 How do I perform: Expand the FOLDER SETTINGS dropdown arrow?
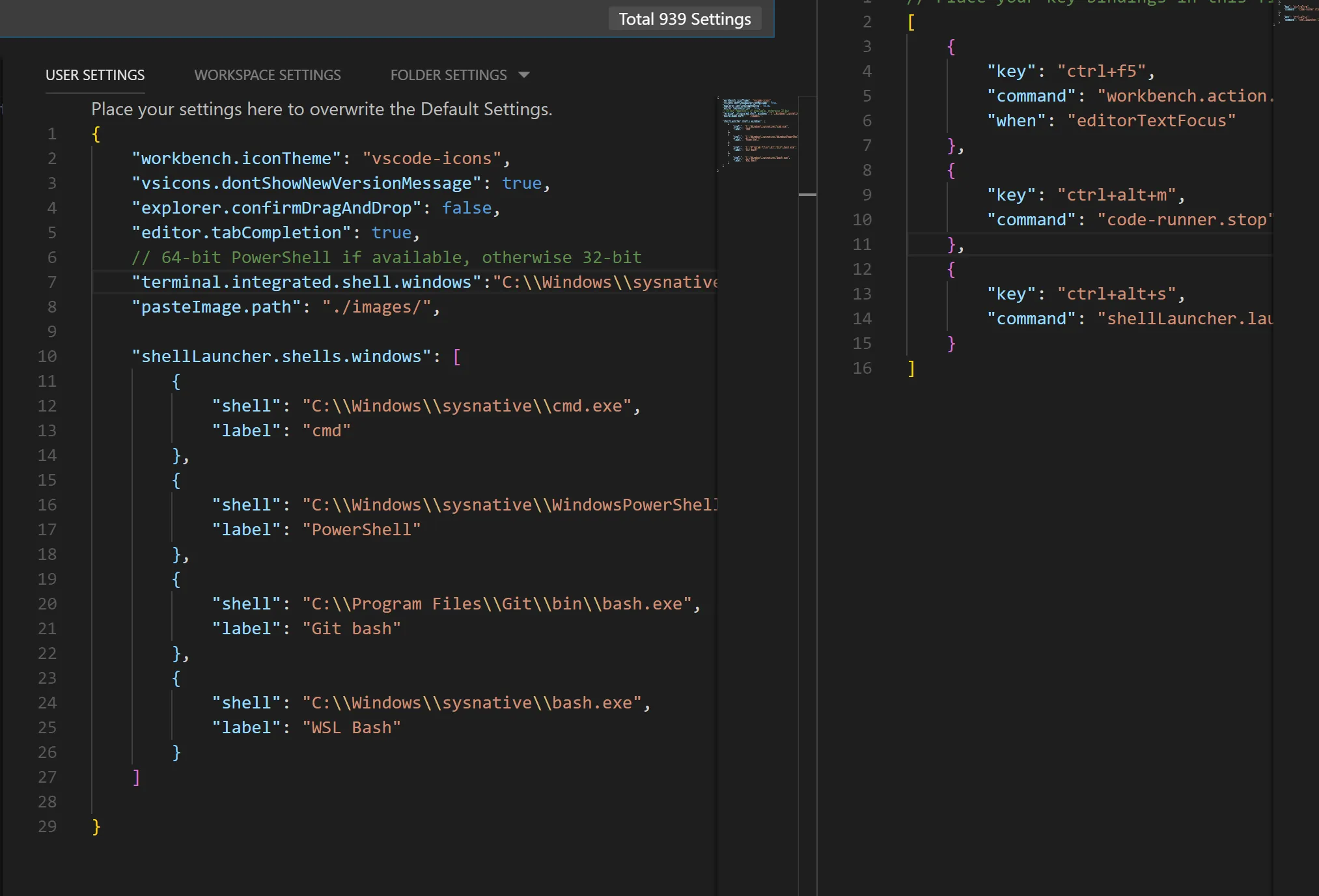(x=524, y=75)
